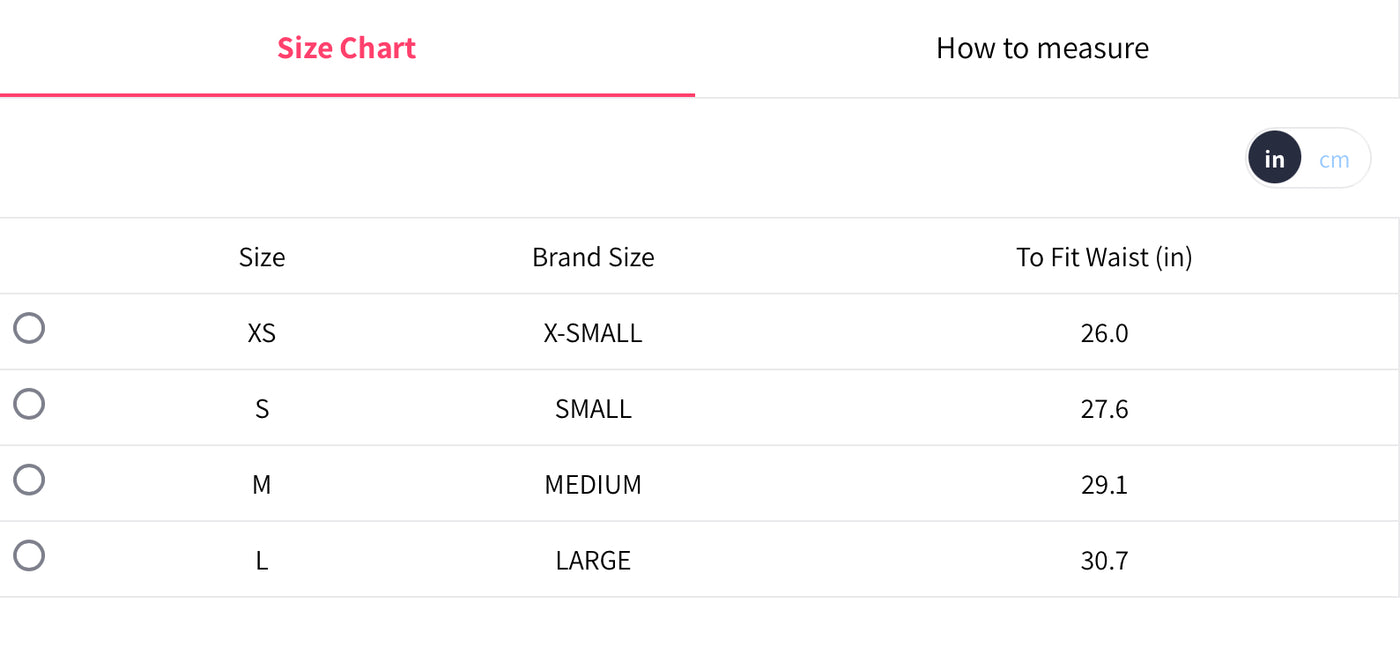The width and height of the screenshot is (1400, 663).
Task: Click the 27.6 waist measurement
Action: click(1104, 409)
